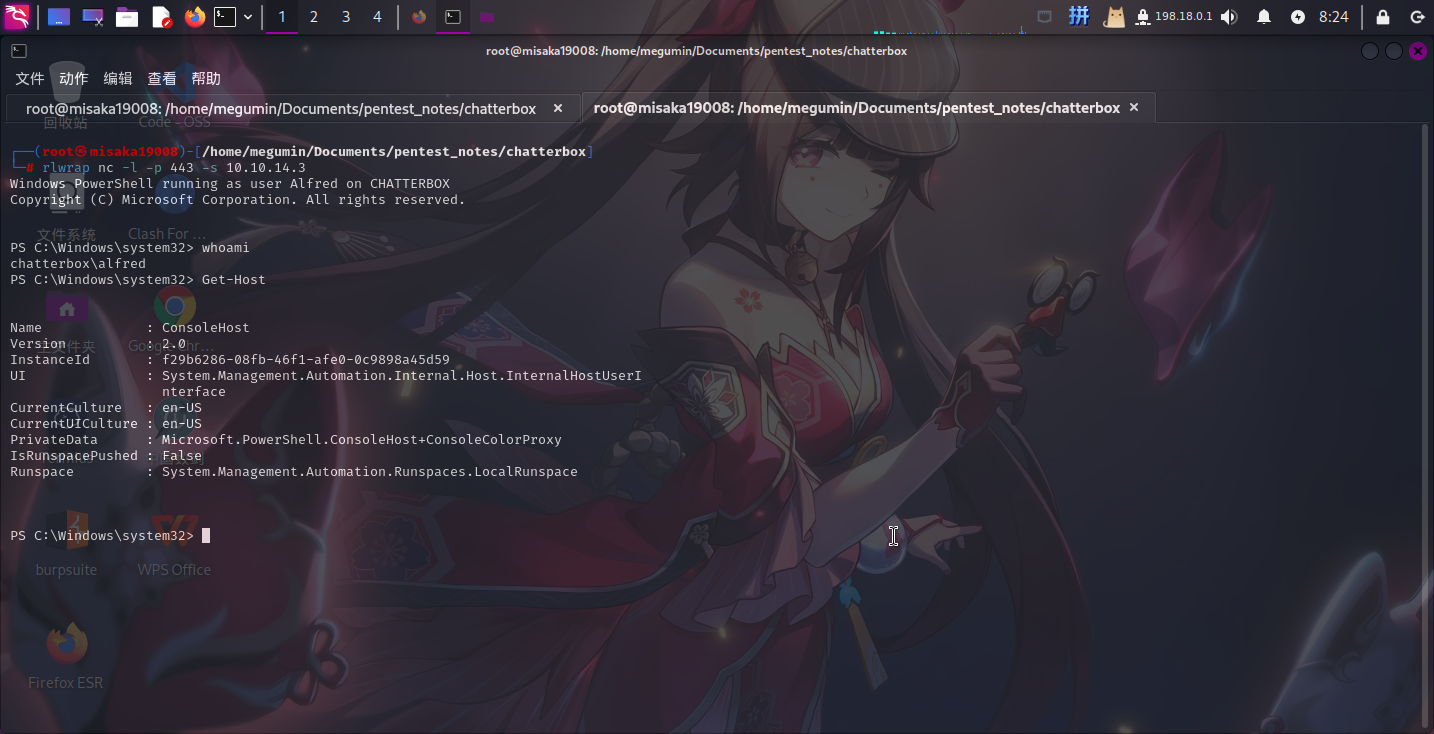Open the notifications bell icon
1434x734 pixels.
click(x=1264, y=17)
